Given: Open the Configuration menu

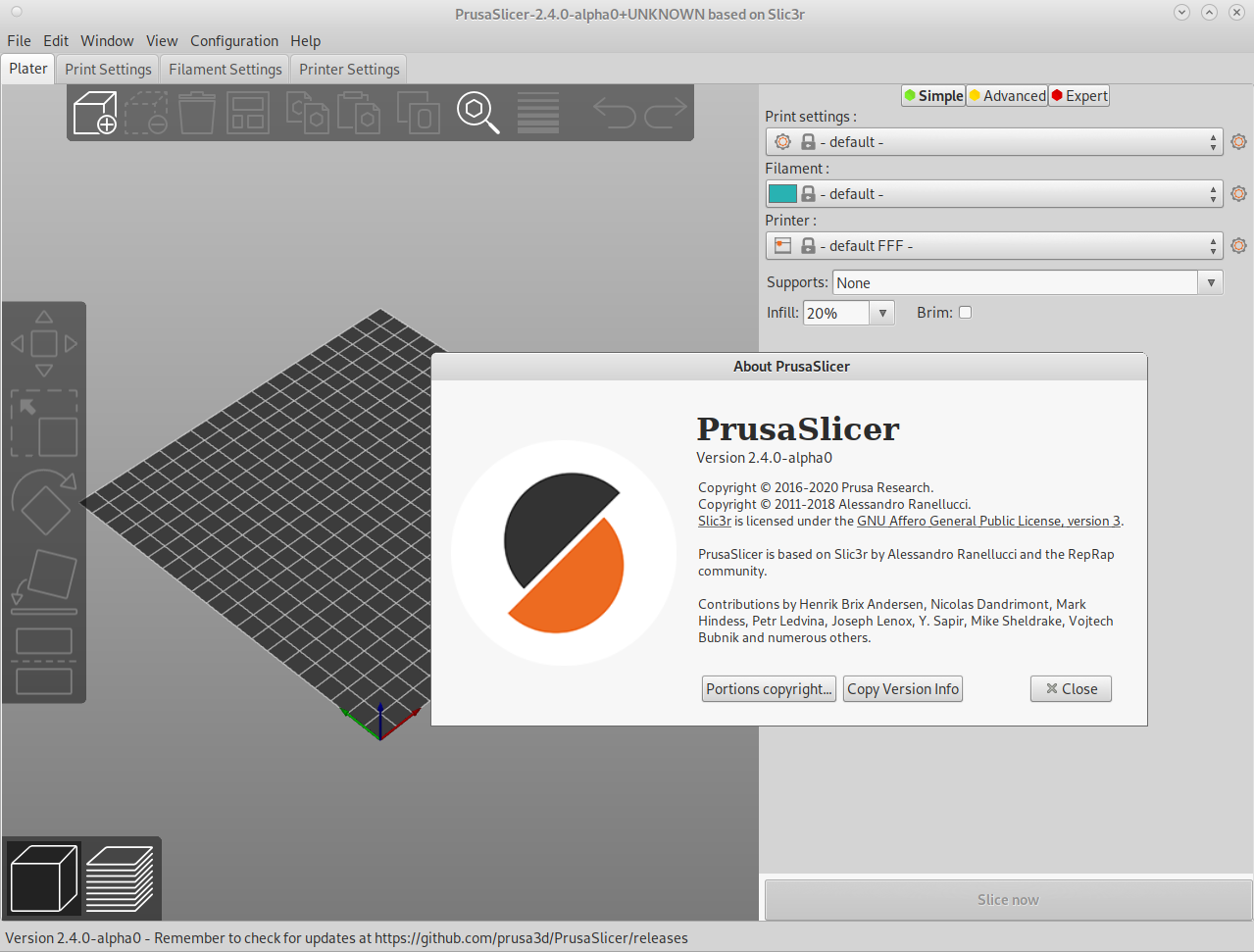Looking at the screenshot, I should pos(234,40).
